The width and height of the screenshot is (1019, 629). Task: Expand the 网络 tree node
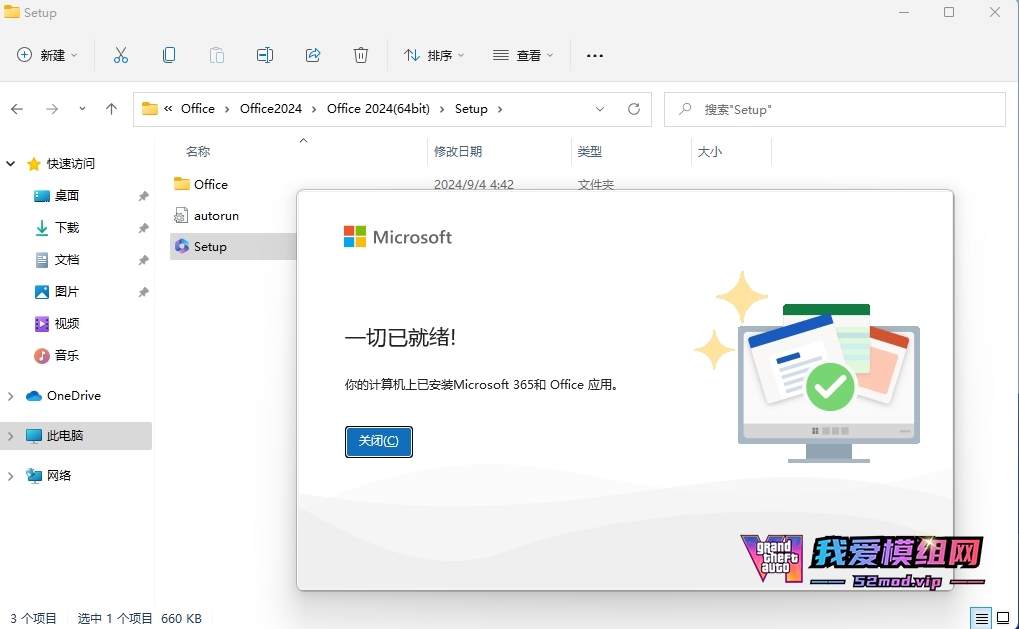11,476
